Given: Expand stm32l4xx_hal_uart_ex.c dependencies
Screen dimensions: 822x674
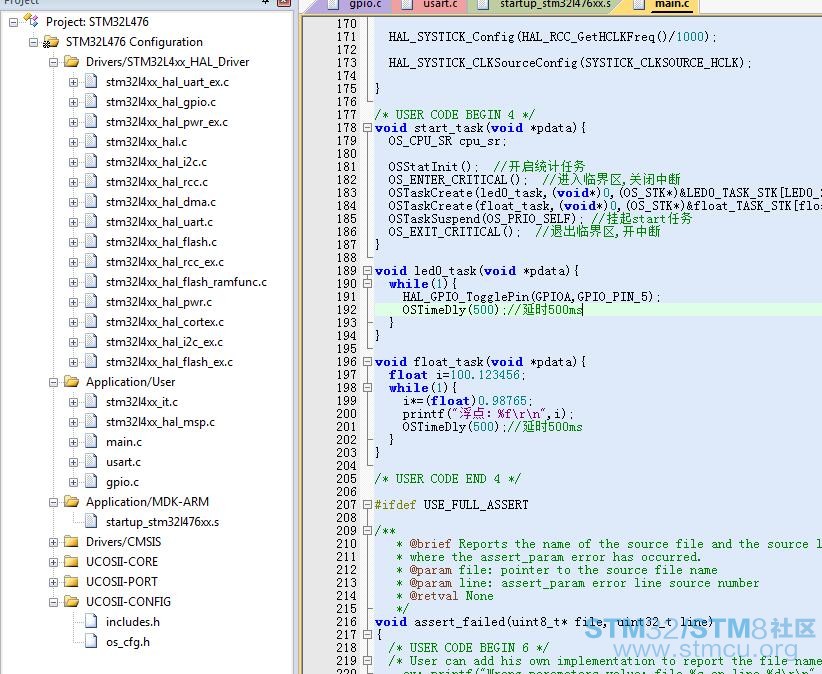Looking at the screenshot, I should [x=73, y=82].
